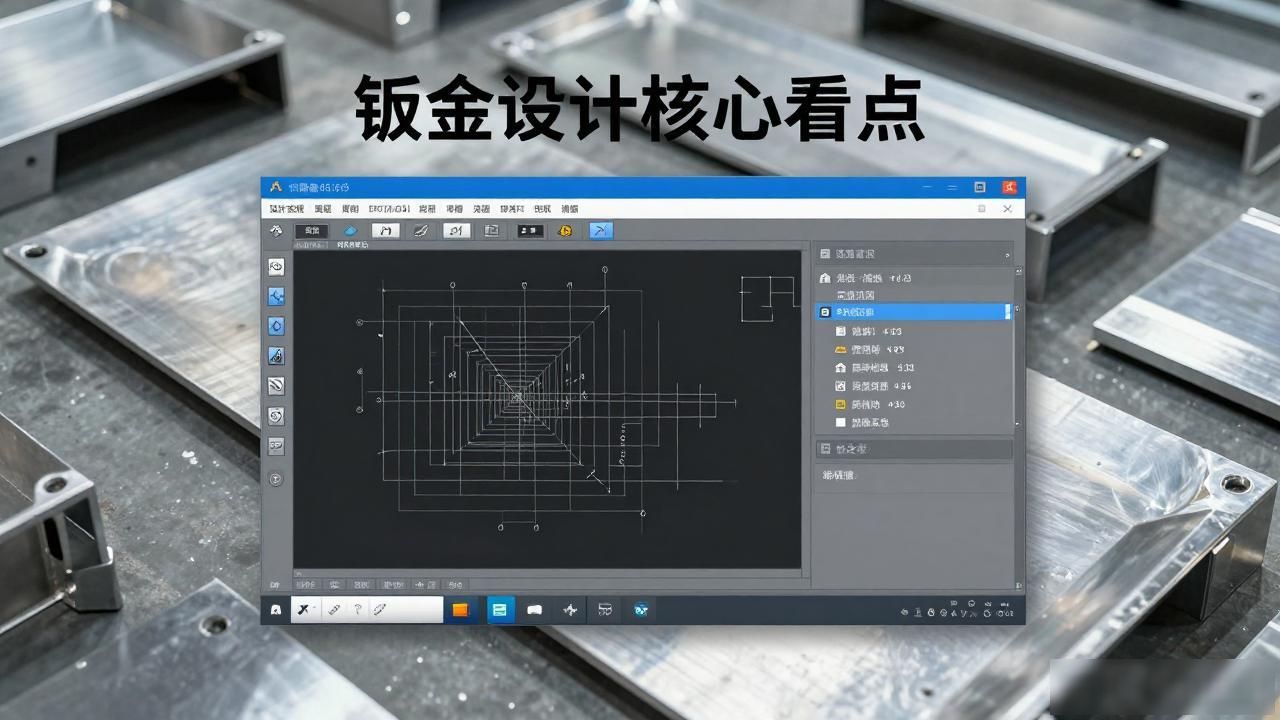Select the top tree row with house icon

[914, 278]
